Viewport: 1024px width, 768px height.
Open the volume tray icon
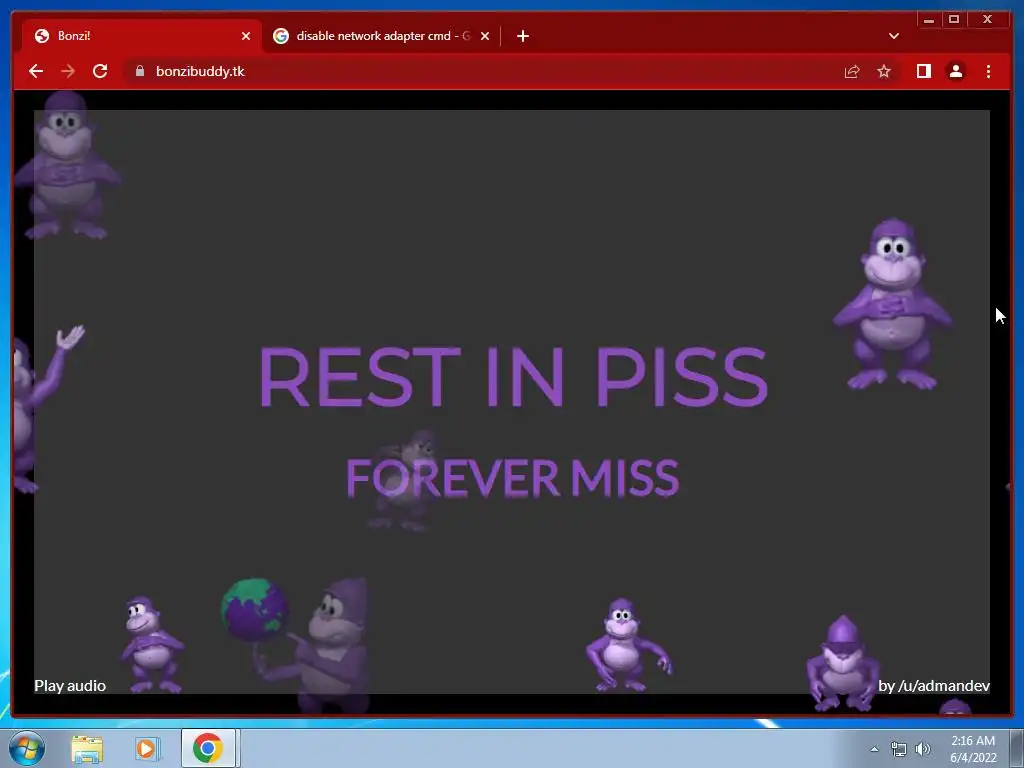tap(923, 749)
